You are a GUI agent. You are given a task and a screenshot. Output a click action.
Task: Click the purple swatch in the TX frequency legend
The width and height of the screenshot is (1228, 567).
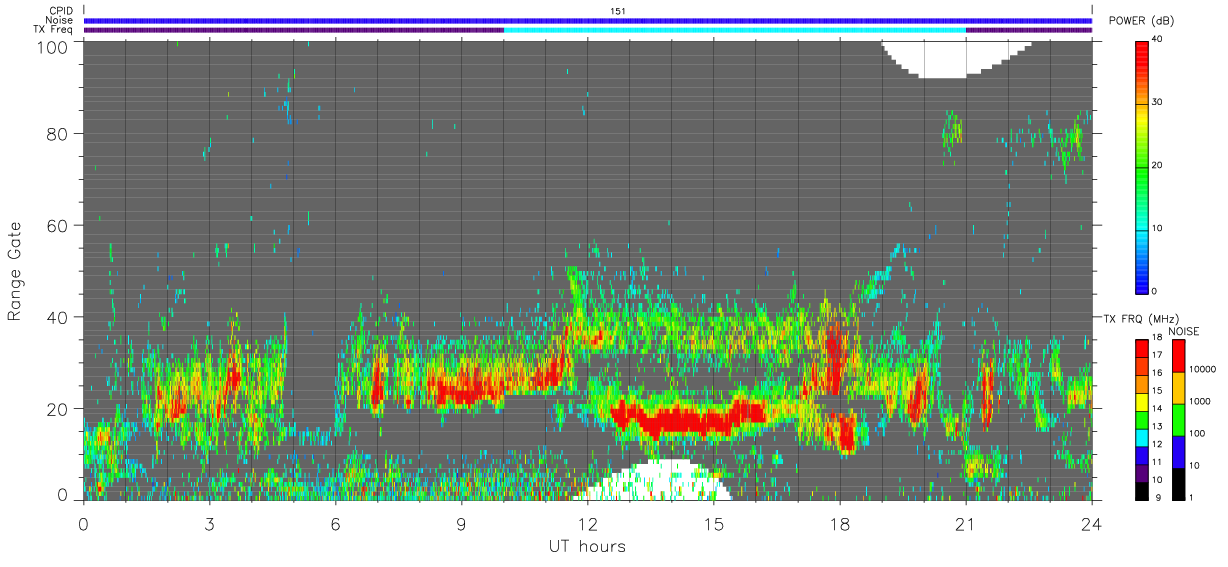[x=1142, y=472]
